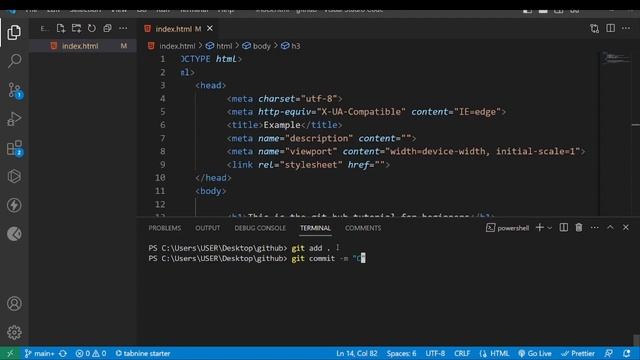The height and width of the screenshot is (360, 640).
Task: Start server with Go Live
Action: pyautogui.click(x=535, y=353)
